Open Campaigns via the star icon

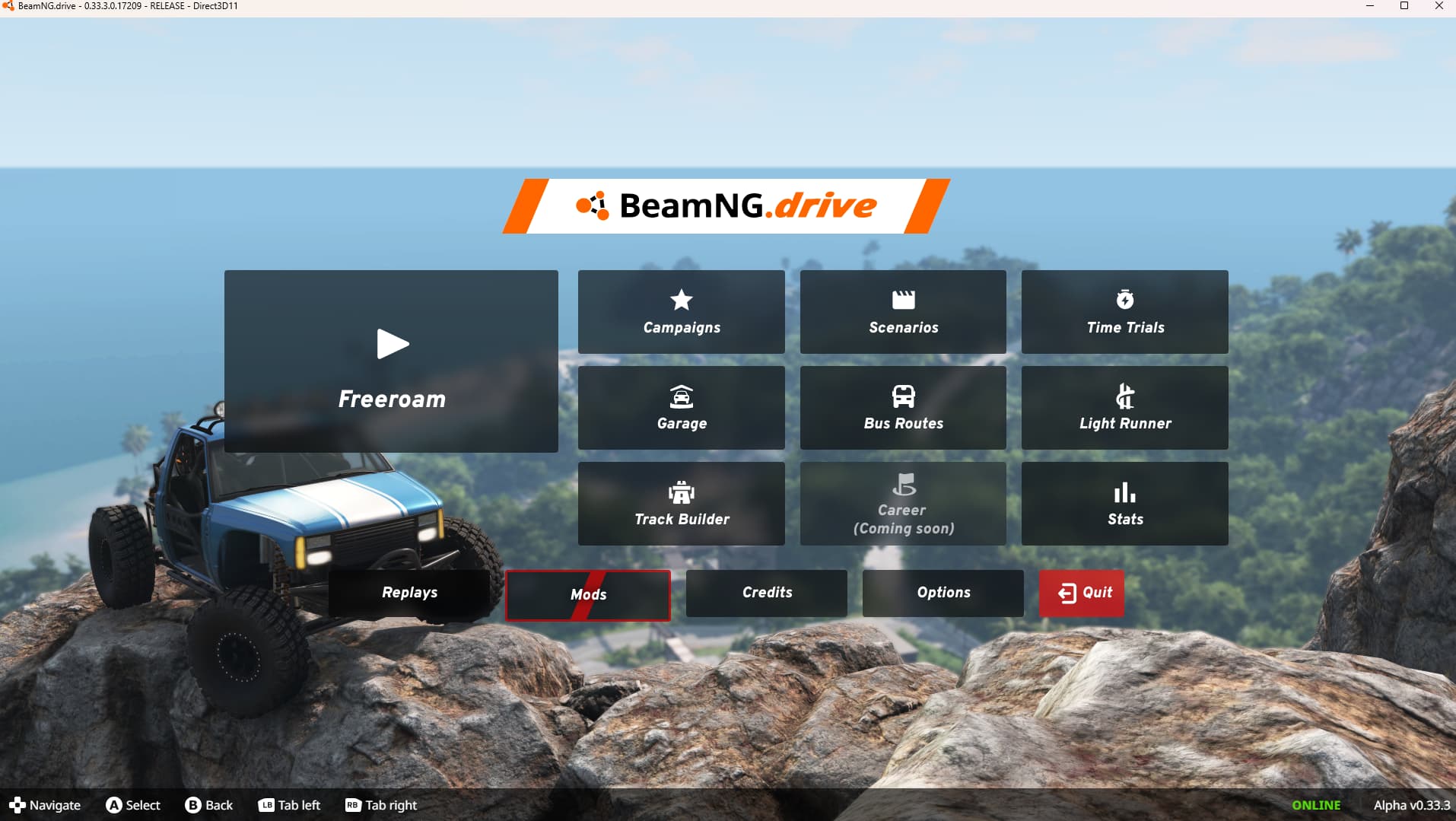coord(681,300)
